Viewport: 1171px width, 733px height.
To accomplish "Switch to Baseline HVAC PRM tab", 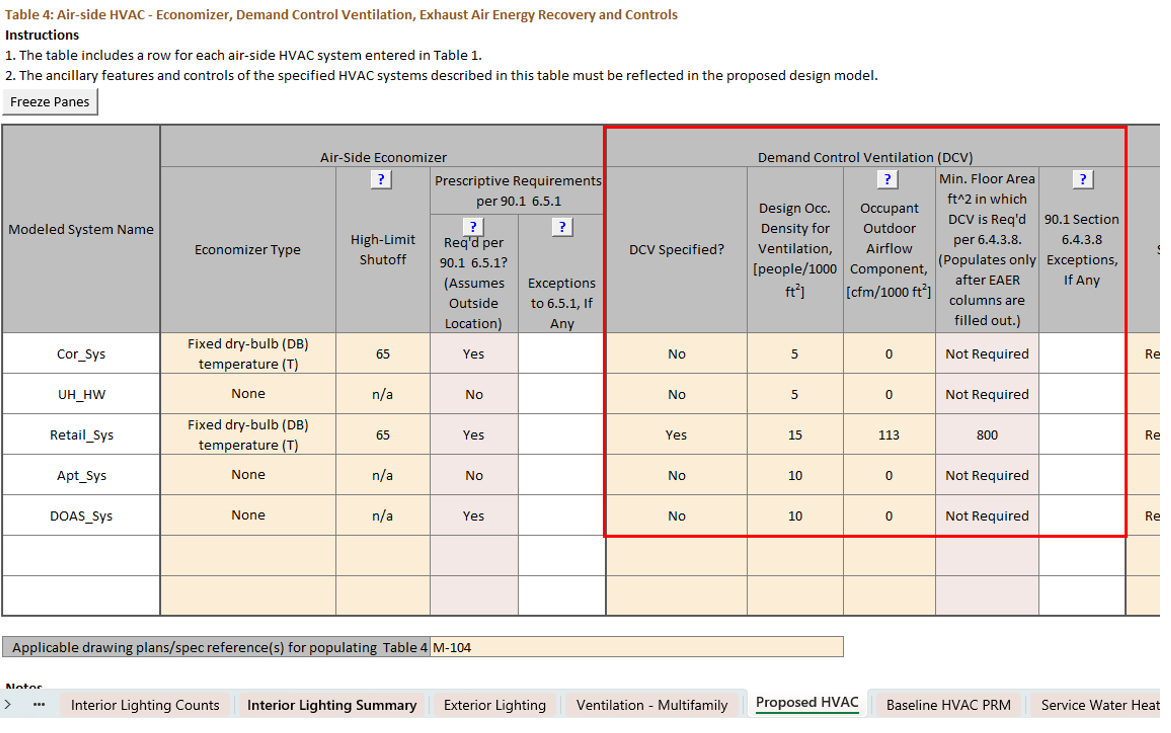I will 948,705.
